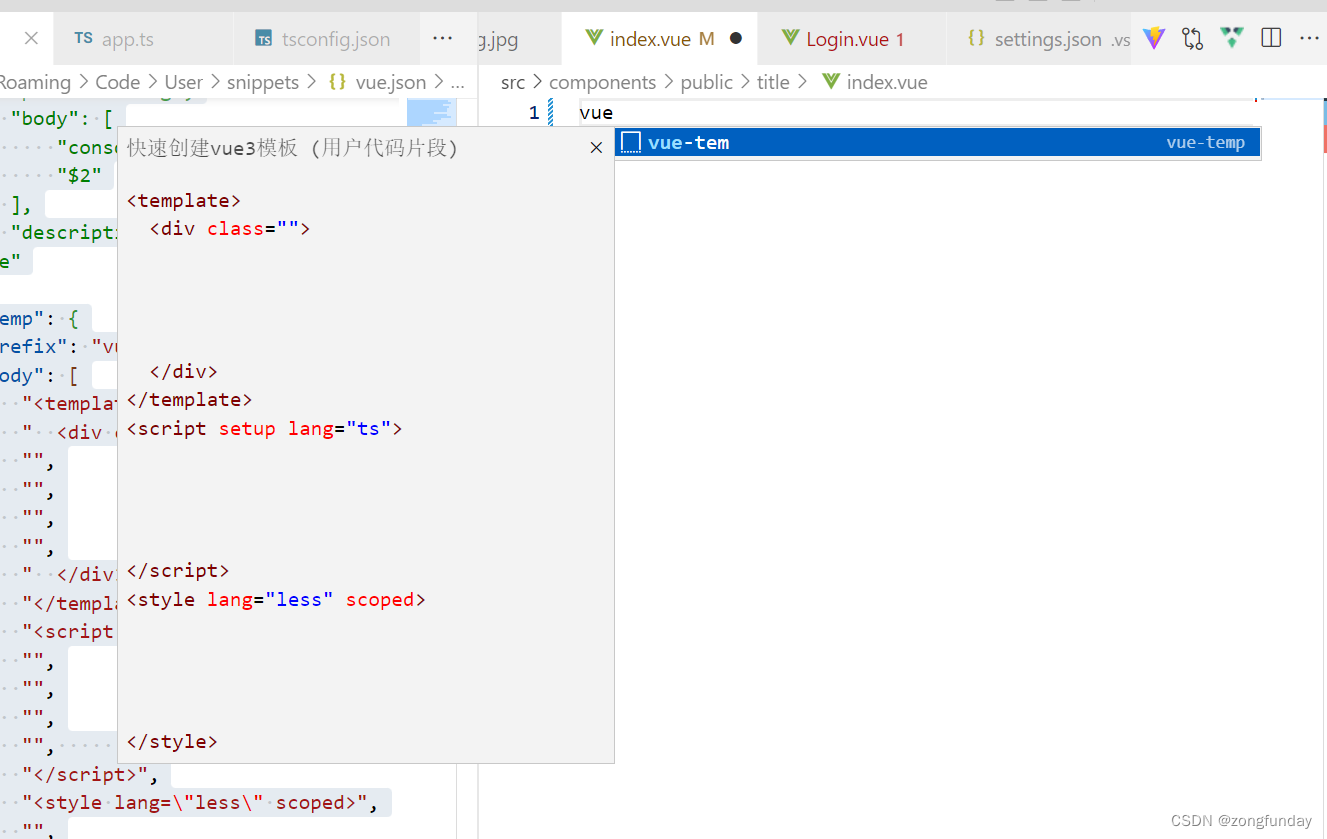Click the Vite icon in editor toolbar

pyautogui.click(x=1154, y=39)
